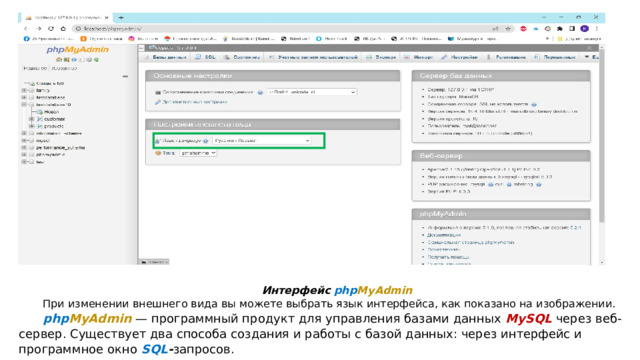Click help icon after mbstring PHP extension
The height and width of the screenshot is (360, 640).
click(539, 184)
